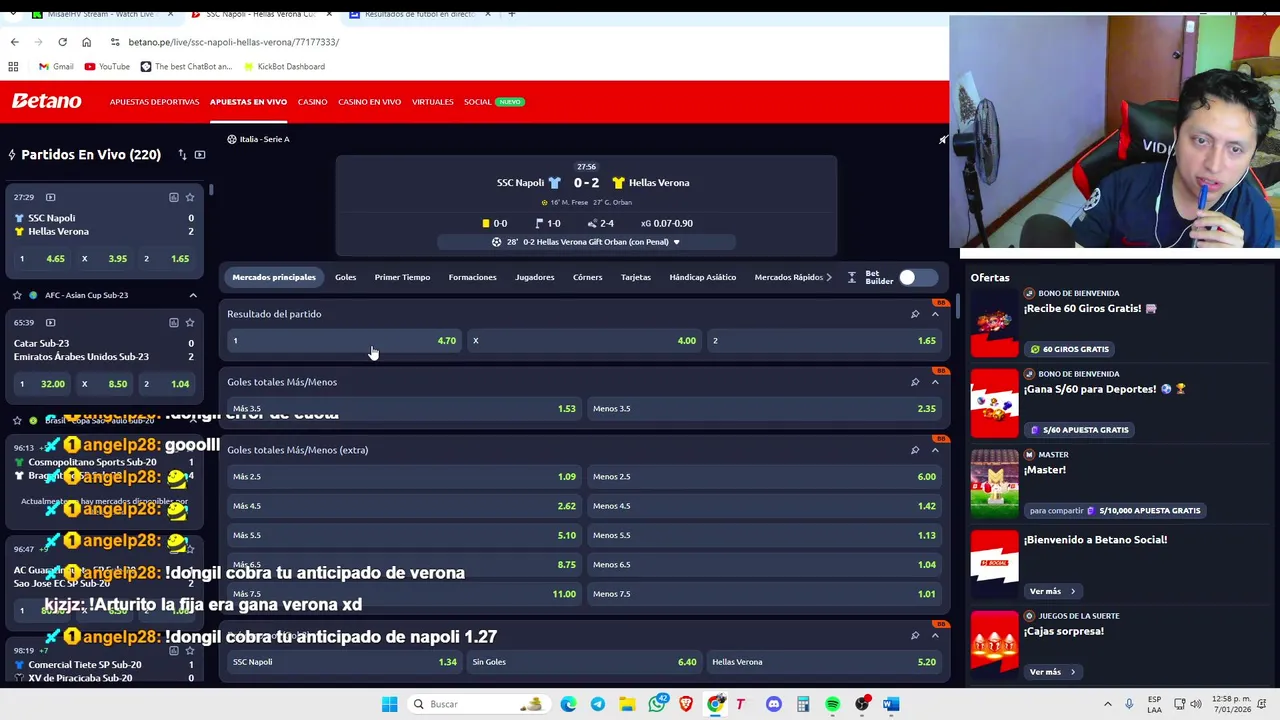
Task: Switch to MisaelHV Stream browser tab
Action: coord(100,14)
